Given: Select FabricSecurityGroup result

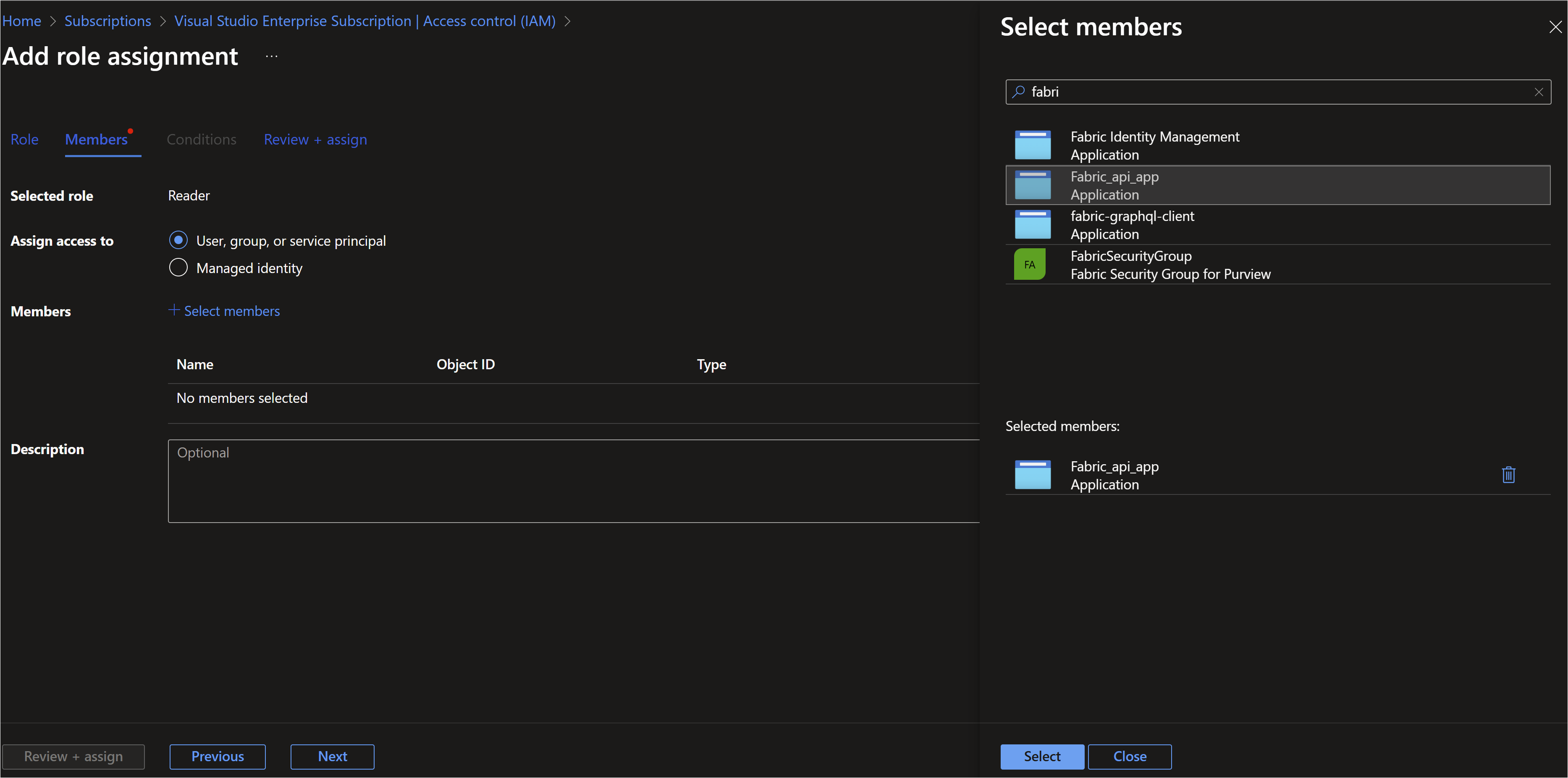Looking at the screenshot, I should click(x=1278, y=264).
